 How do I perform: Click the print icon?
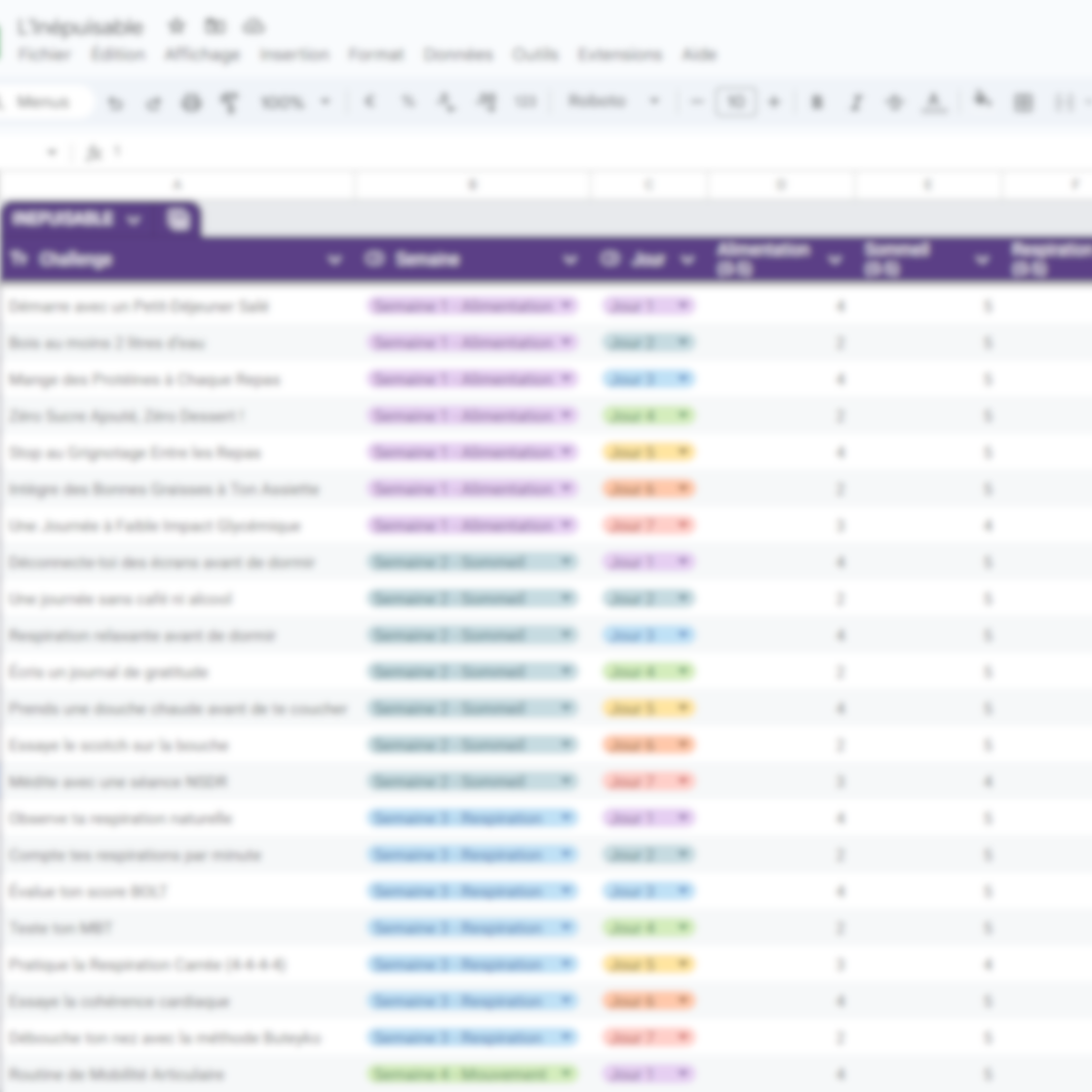pos(192,102)
